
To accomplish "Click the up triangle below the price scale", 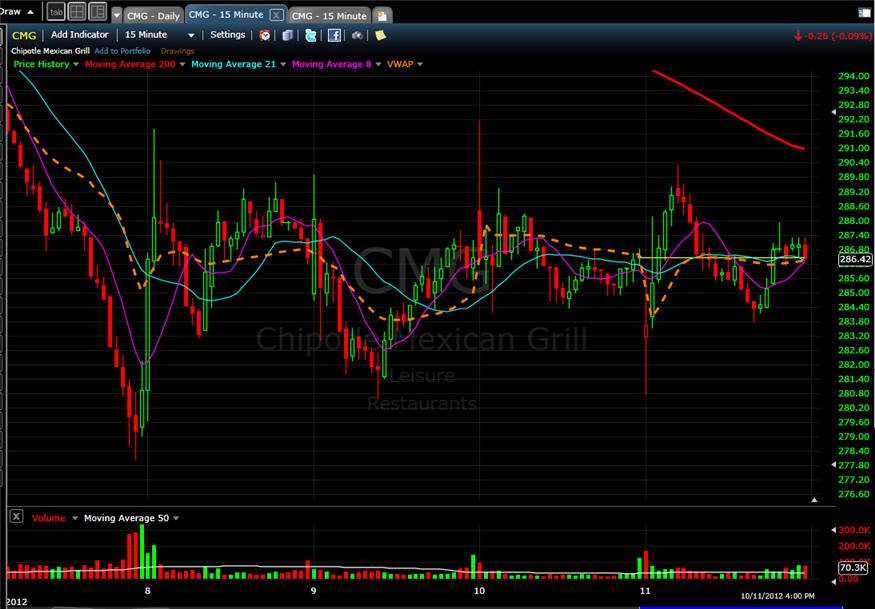I will [x=814, y=500].
